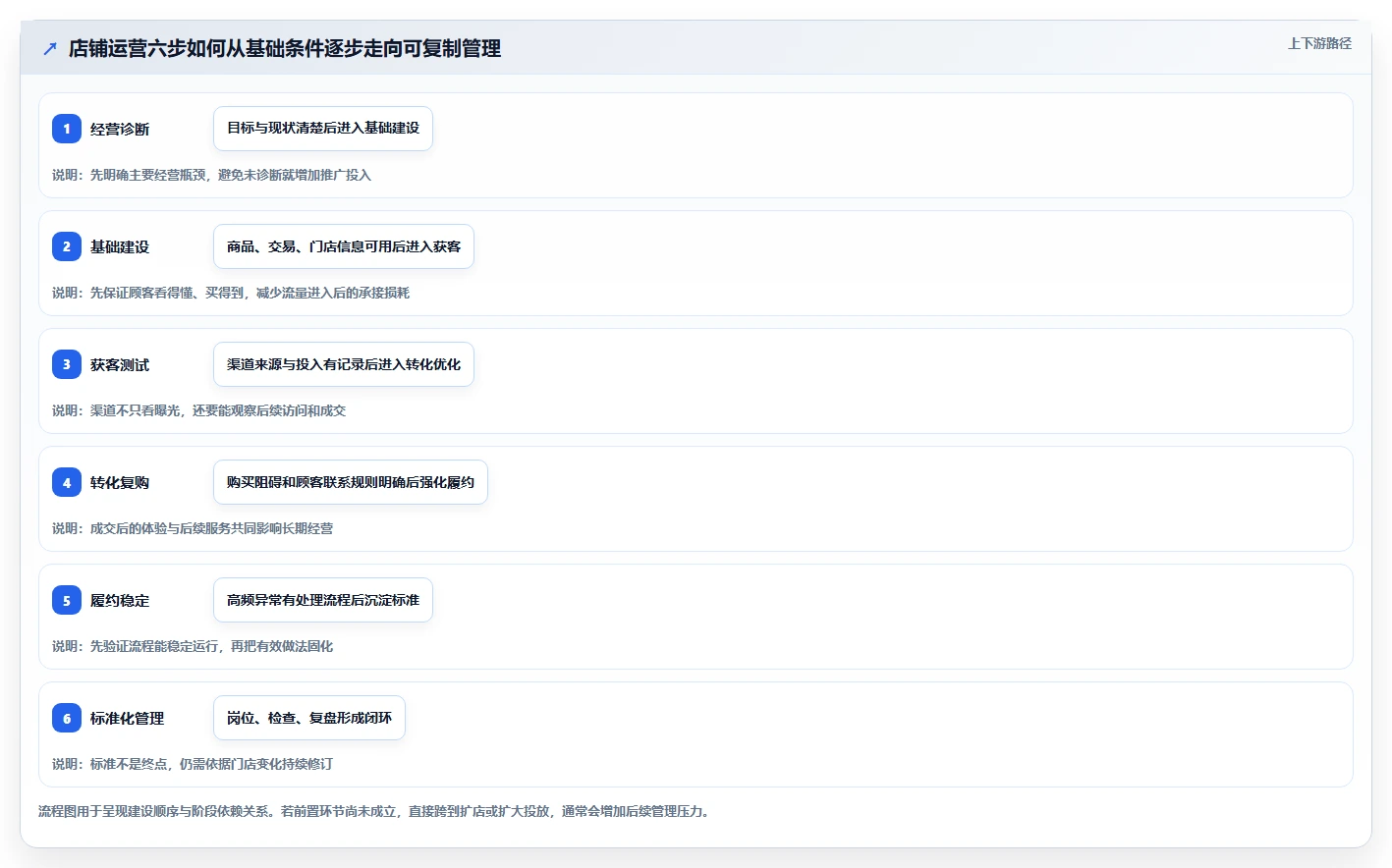Click the 履约稳定 step title
Viewport: 1392px width, 868px height.
120,600
